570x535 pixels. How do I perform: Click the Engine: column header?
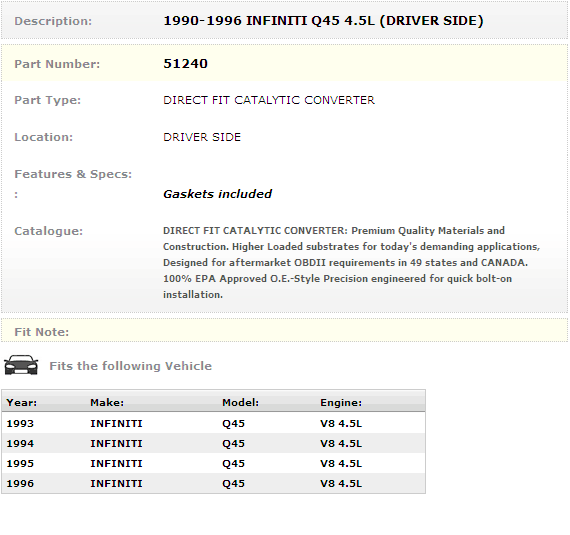(x=341, y=402)
